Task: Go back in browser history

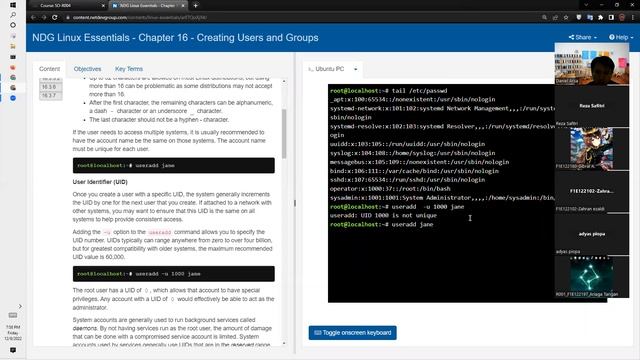Action: pyautogui.click(x=33, y=18)
